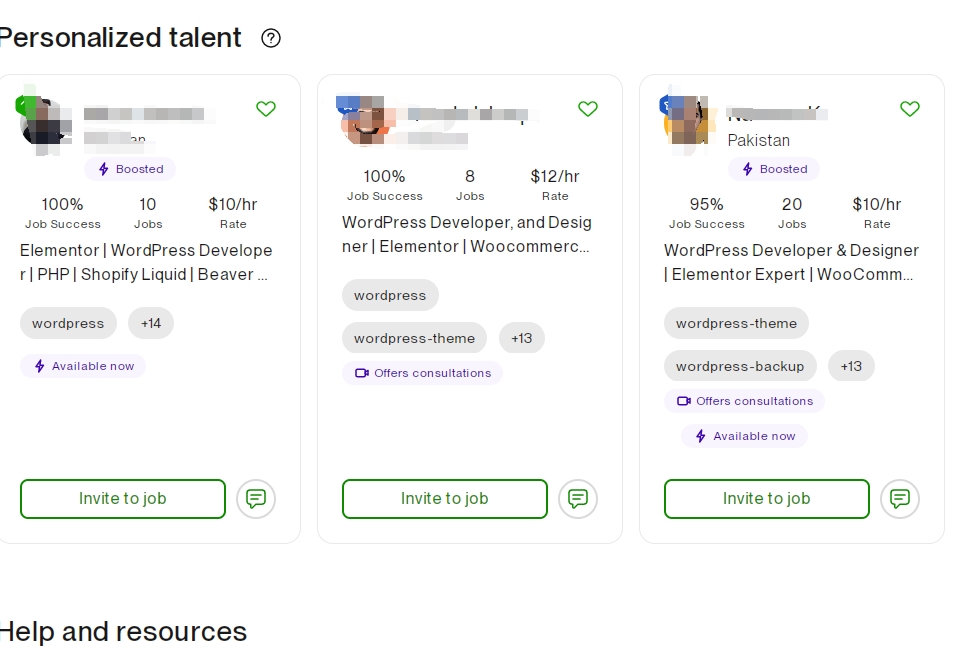Open chat with the $12/hr freelancer
959x657 pixels.
tap(578, 498)
